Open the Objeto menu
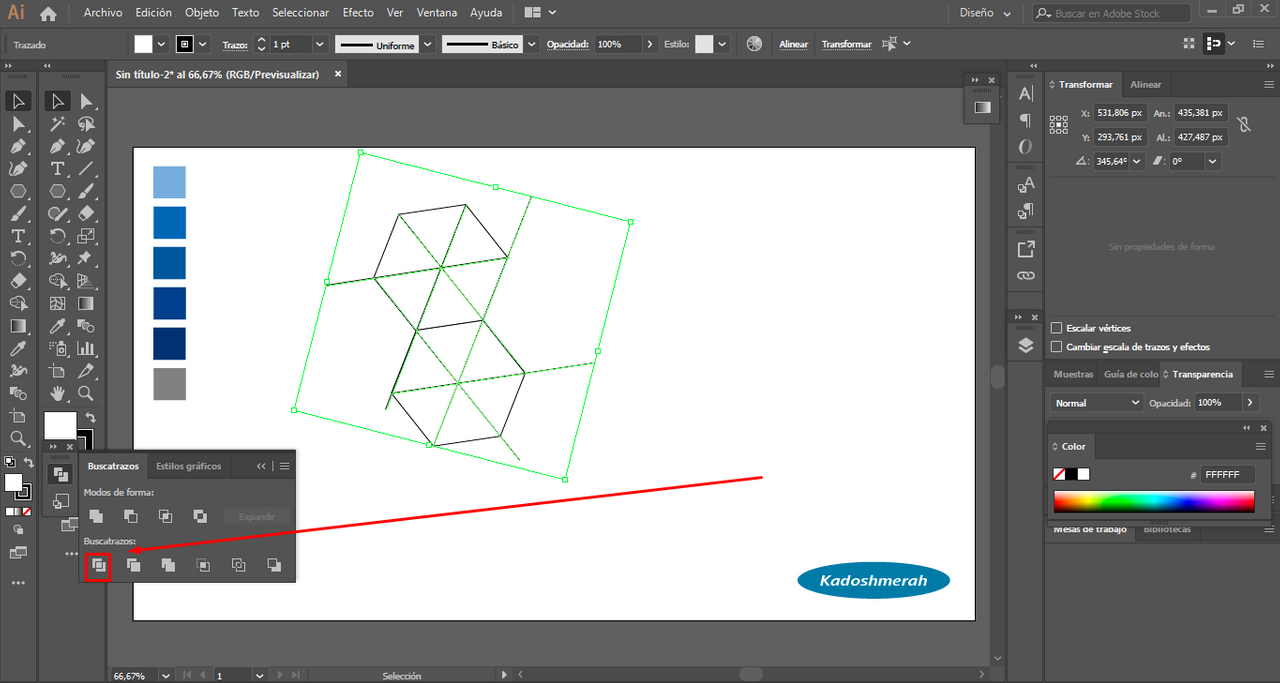 (x=202, y=13)
